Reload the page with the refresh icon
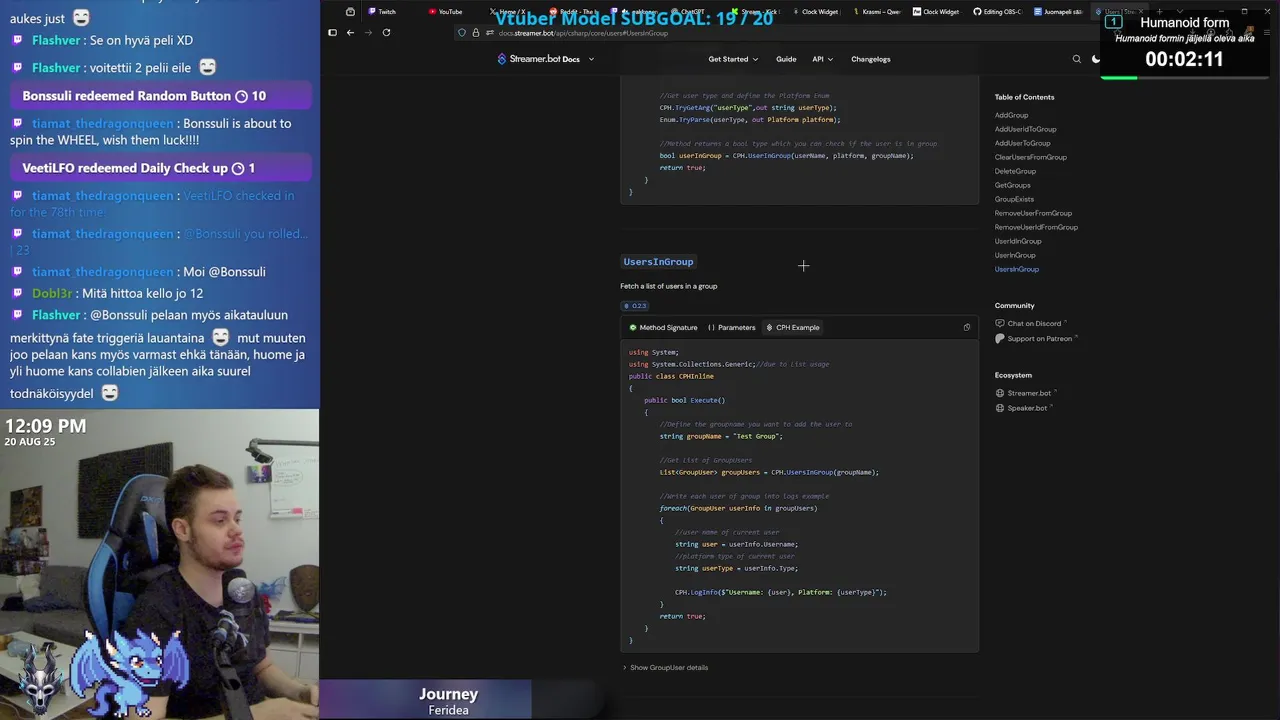This screenshot has height=720, width=1280. tap(386, 32)
